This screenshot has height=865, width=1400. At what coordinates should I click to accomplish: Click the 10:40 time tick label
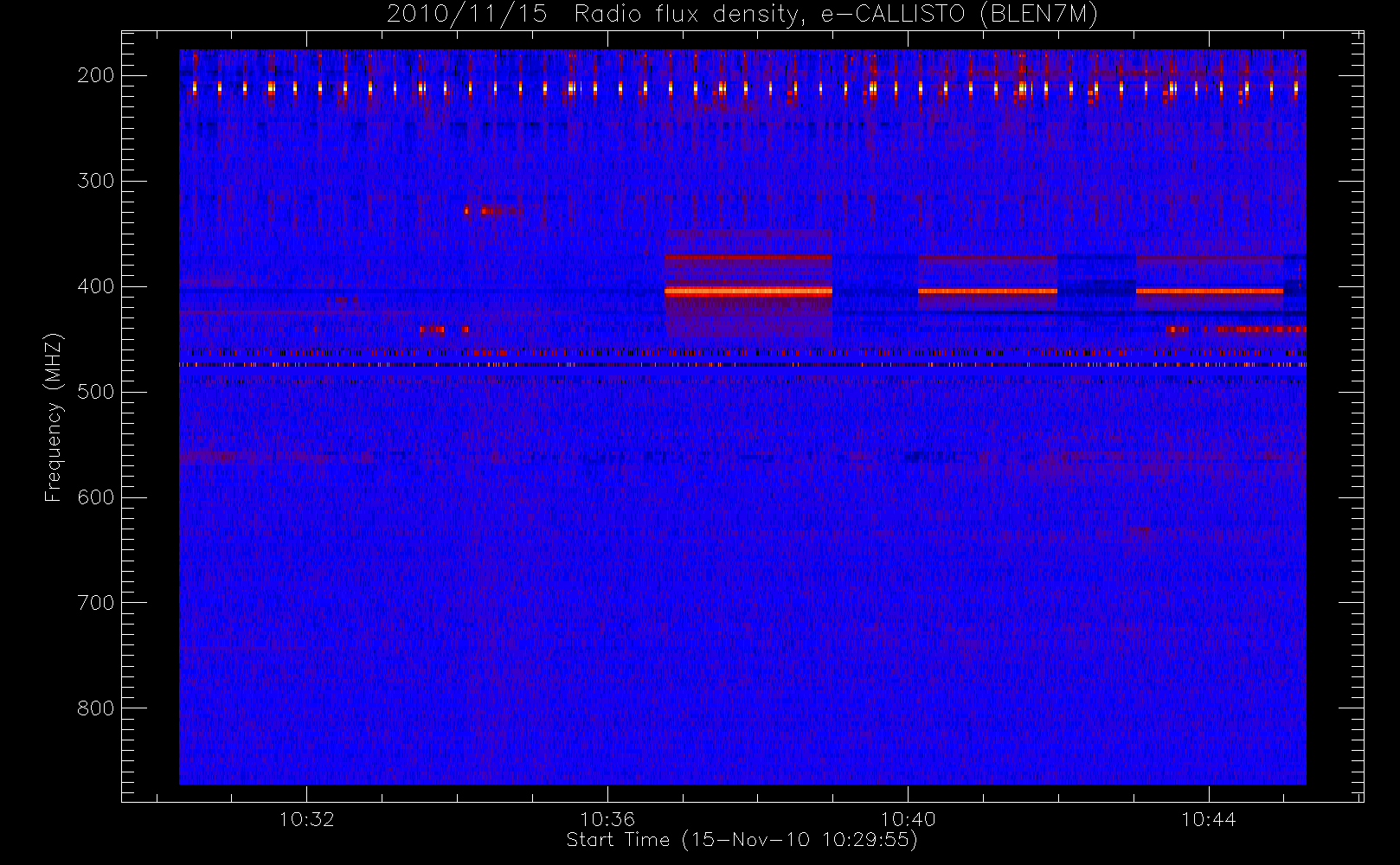pos(908,819)
